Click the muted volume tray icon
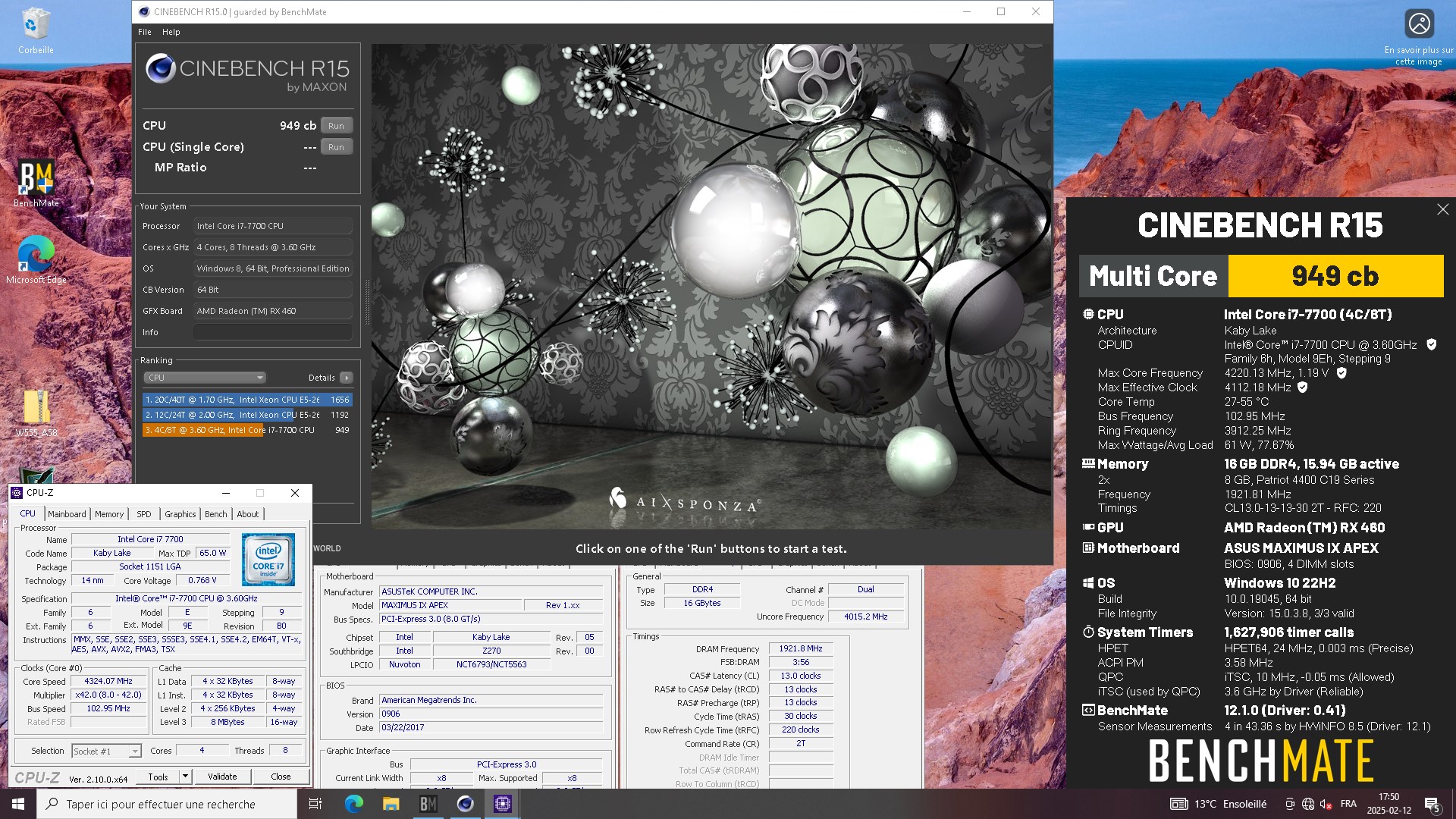Viewport: 1456px width, 819px height. point(1326,804)
